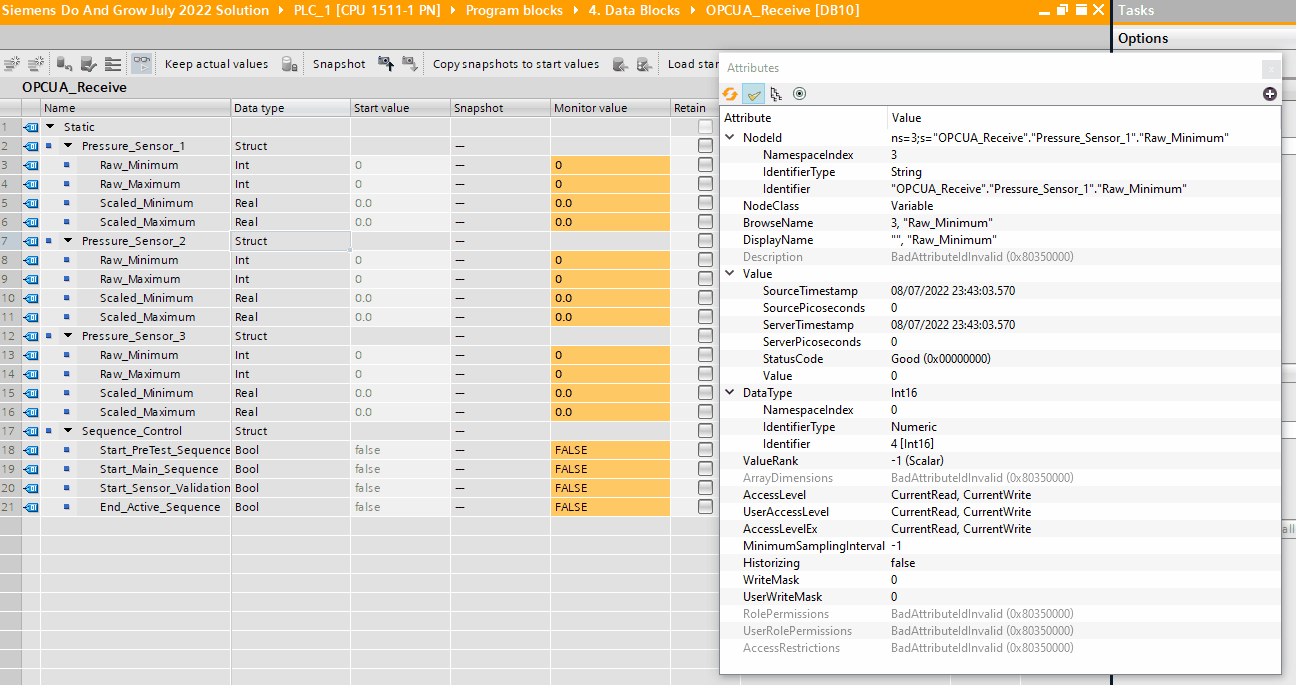Image resolution: width=1296 pixels, height=685 pixels.
Task: Click the plus icon in Attributes panel
Action: point(1270,94)
